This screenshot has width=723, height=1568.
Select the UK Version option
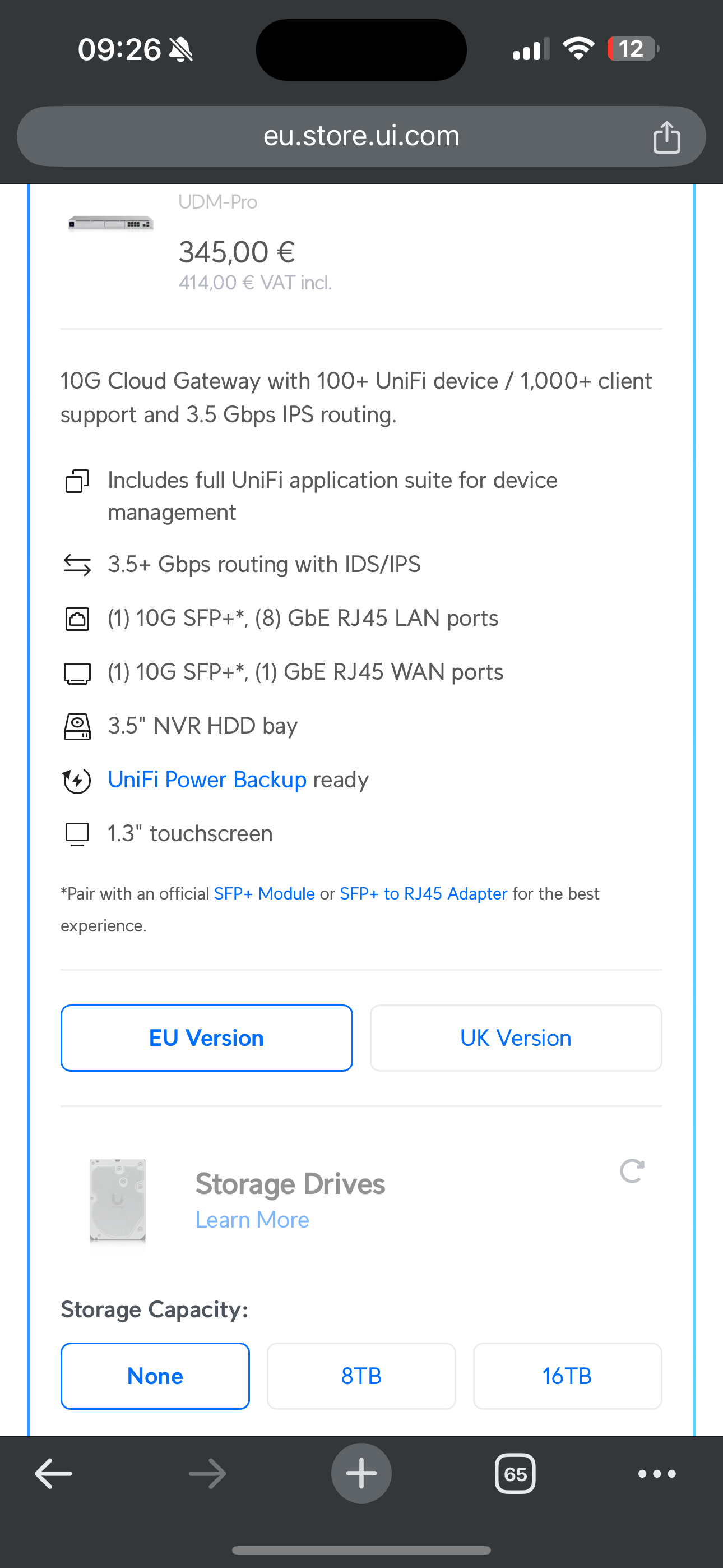click(x=516, y=1038)
